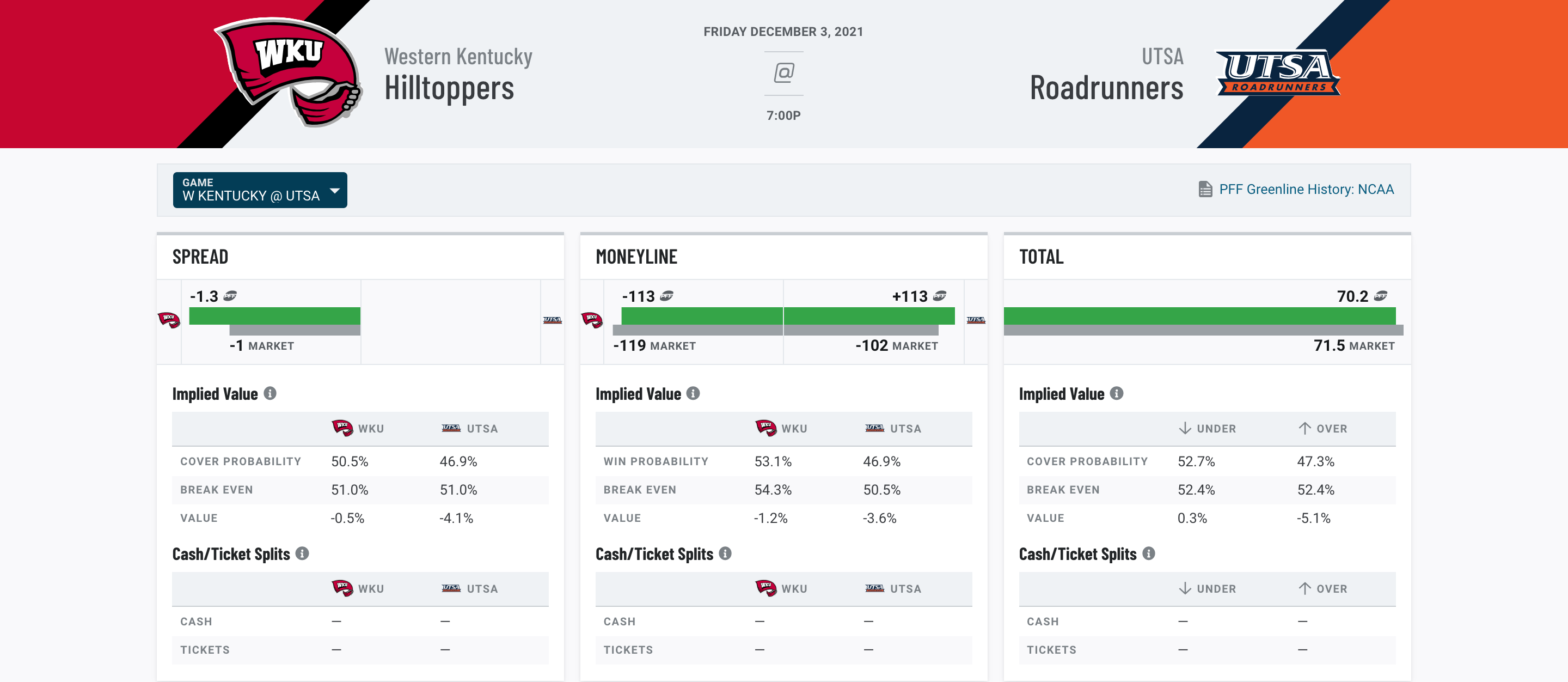The image size is (1568, 682).
Task: Click the PFF football icon next to -113
Action: pos(667,296)
